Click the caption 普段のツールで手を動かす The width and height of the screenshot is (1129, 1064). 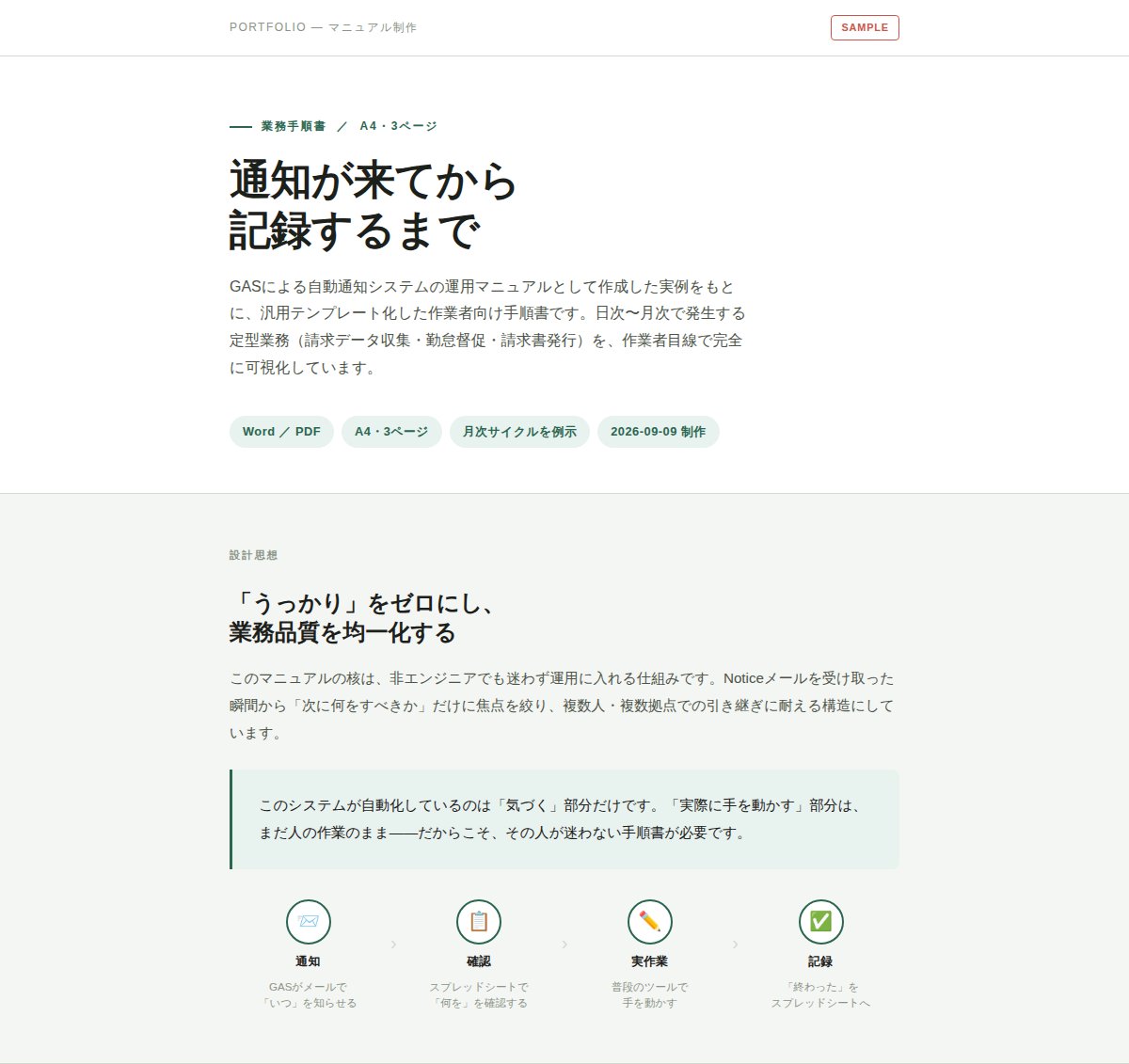(650, 995)
